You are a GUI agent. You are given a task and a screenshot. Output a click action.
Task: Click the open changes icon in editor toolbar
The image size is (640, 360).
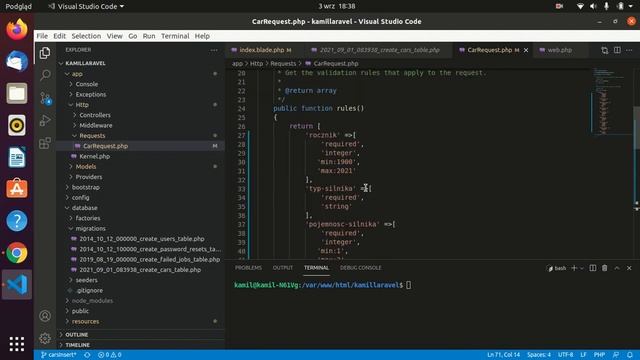tap(604, 50)
